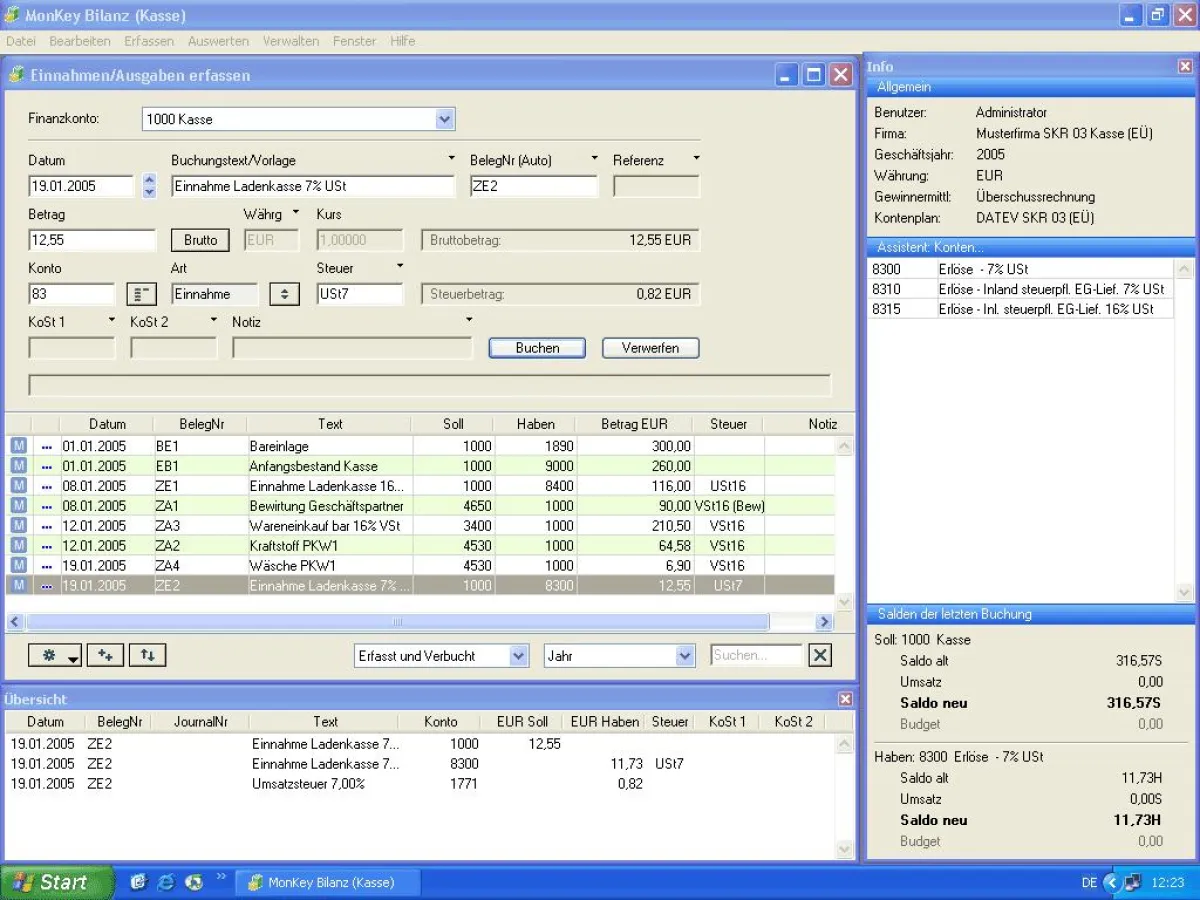Open the Finanzkonto 1000 Kasse dropdown
This screenshot has width=1200, height=900.
pyautogui.click(x=445, y=119)
